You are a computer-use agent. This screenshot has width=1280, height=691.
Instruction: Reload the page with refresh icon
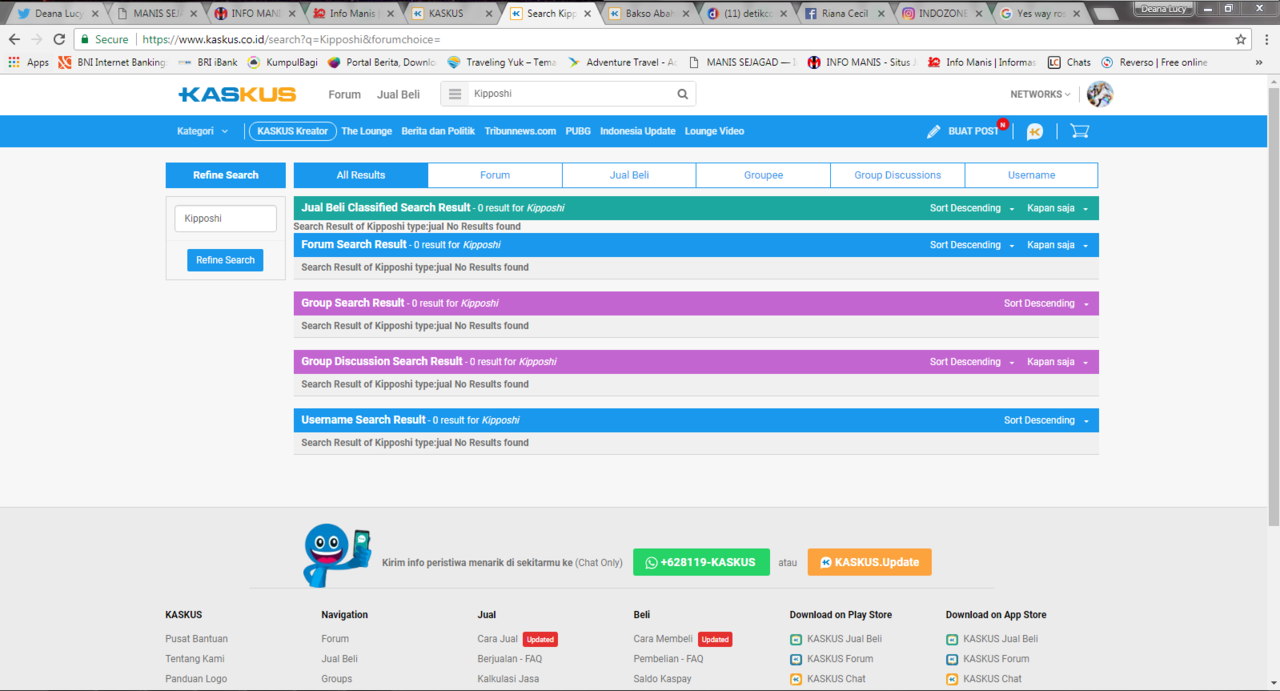coord(59,39)
